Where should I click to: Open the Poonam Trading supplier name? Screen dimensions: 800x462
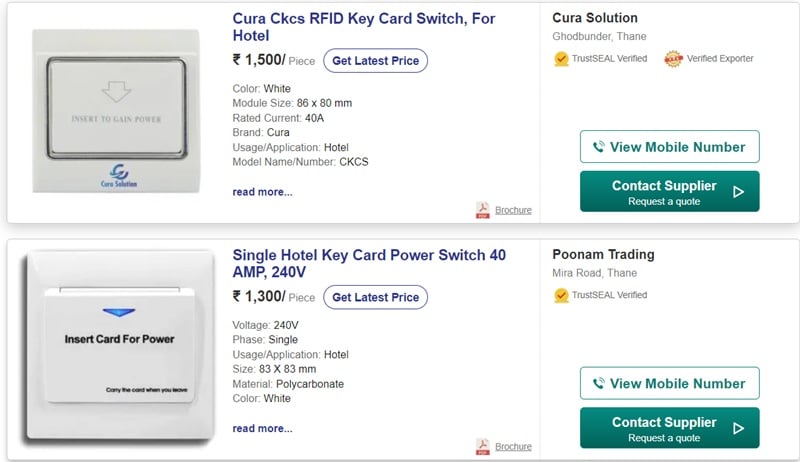[x=603, y=255]
